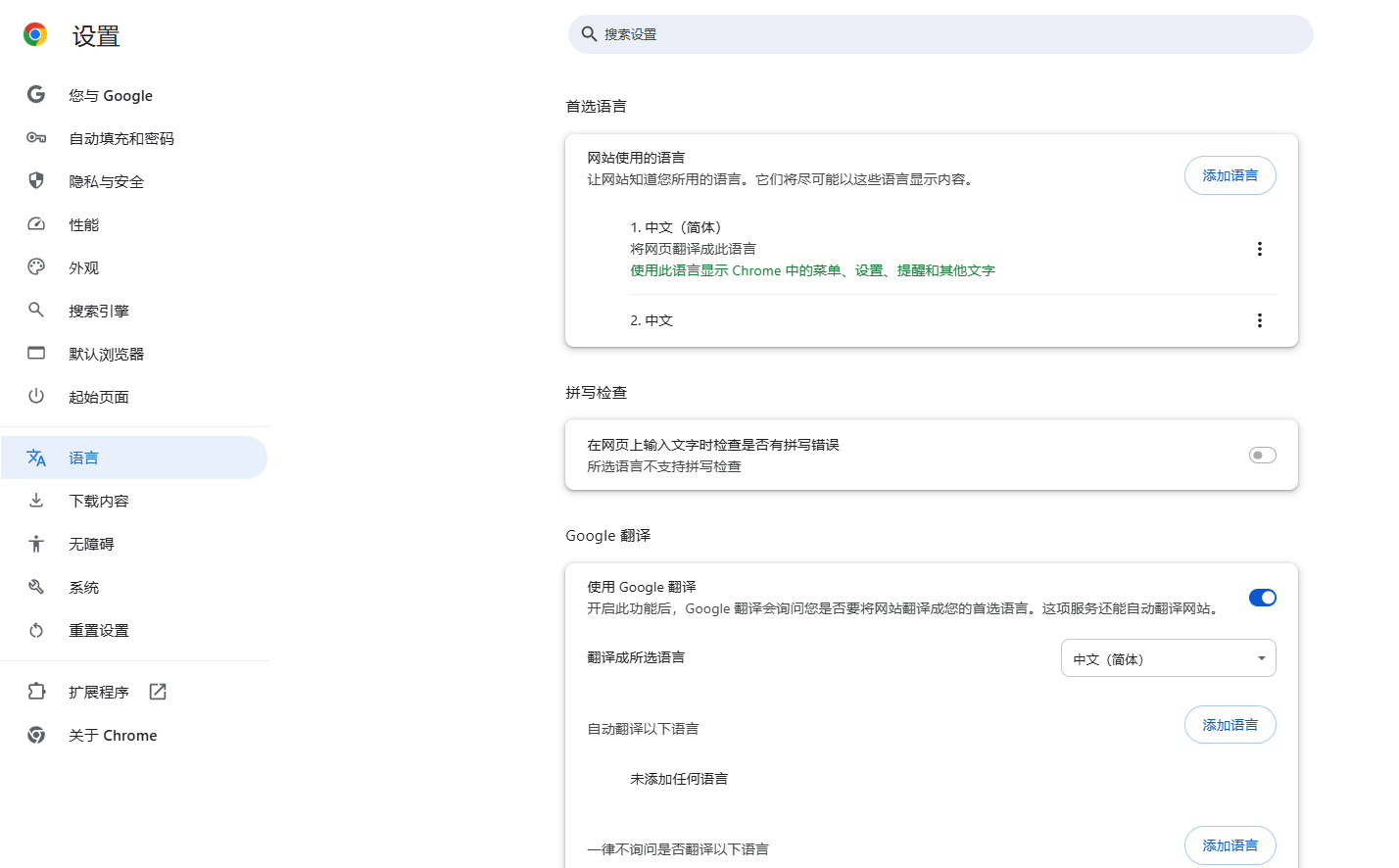Open 隐私与安全 settings

point(134,181)
